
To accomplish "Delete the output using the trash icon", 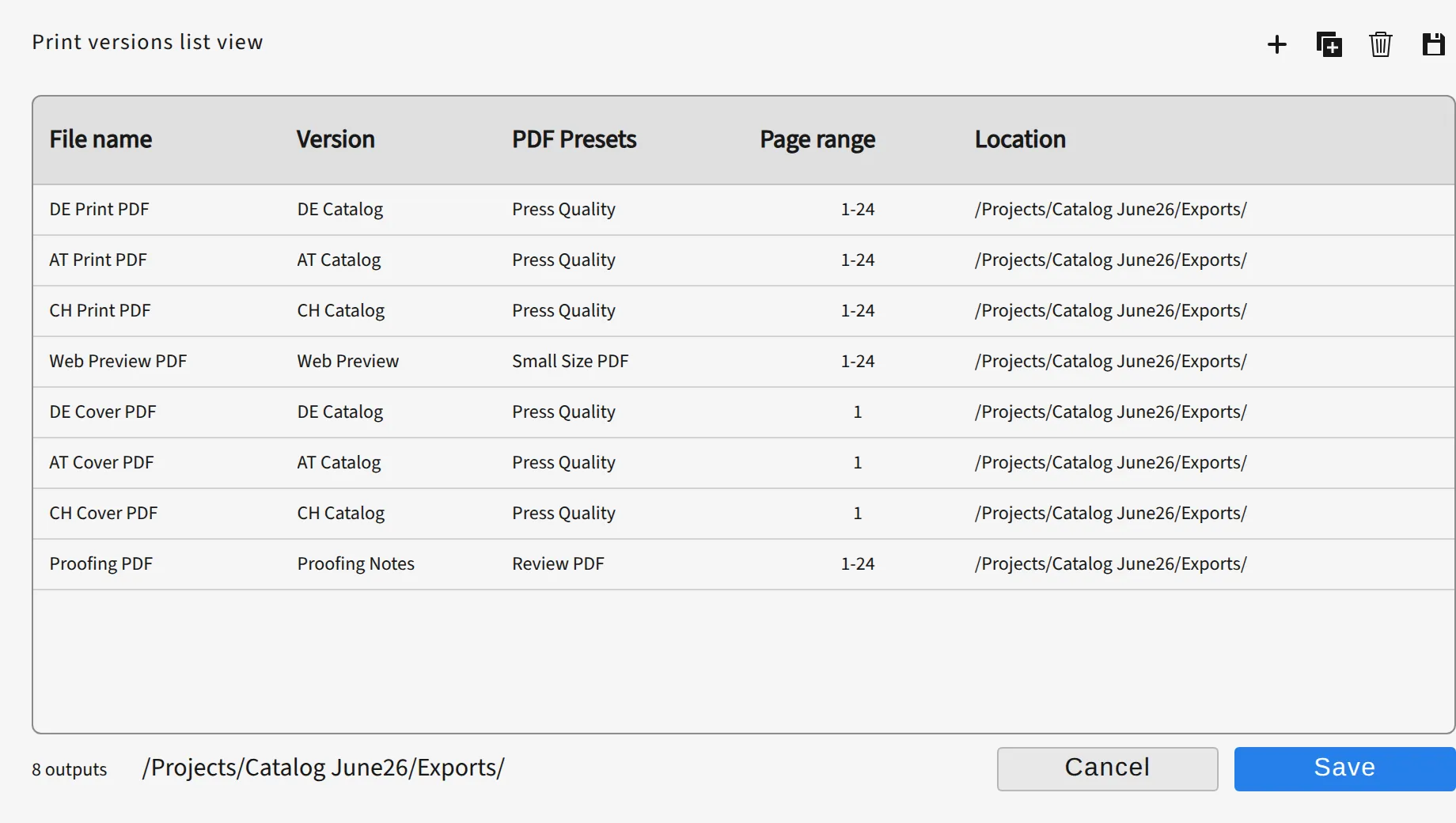I will (x=1381, y=44).
